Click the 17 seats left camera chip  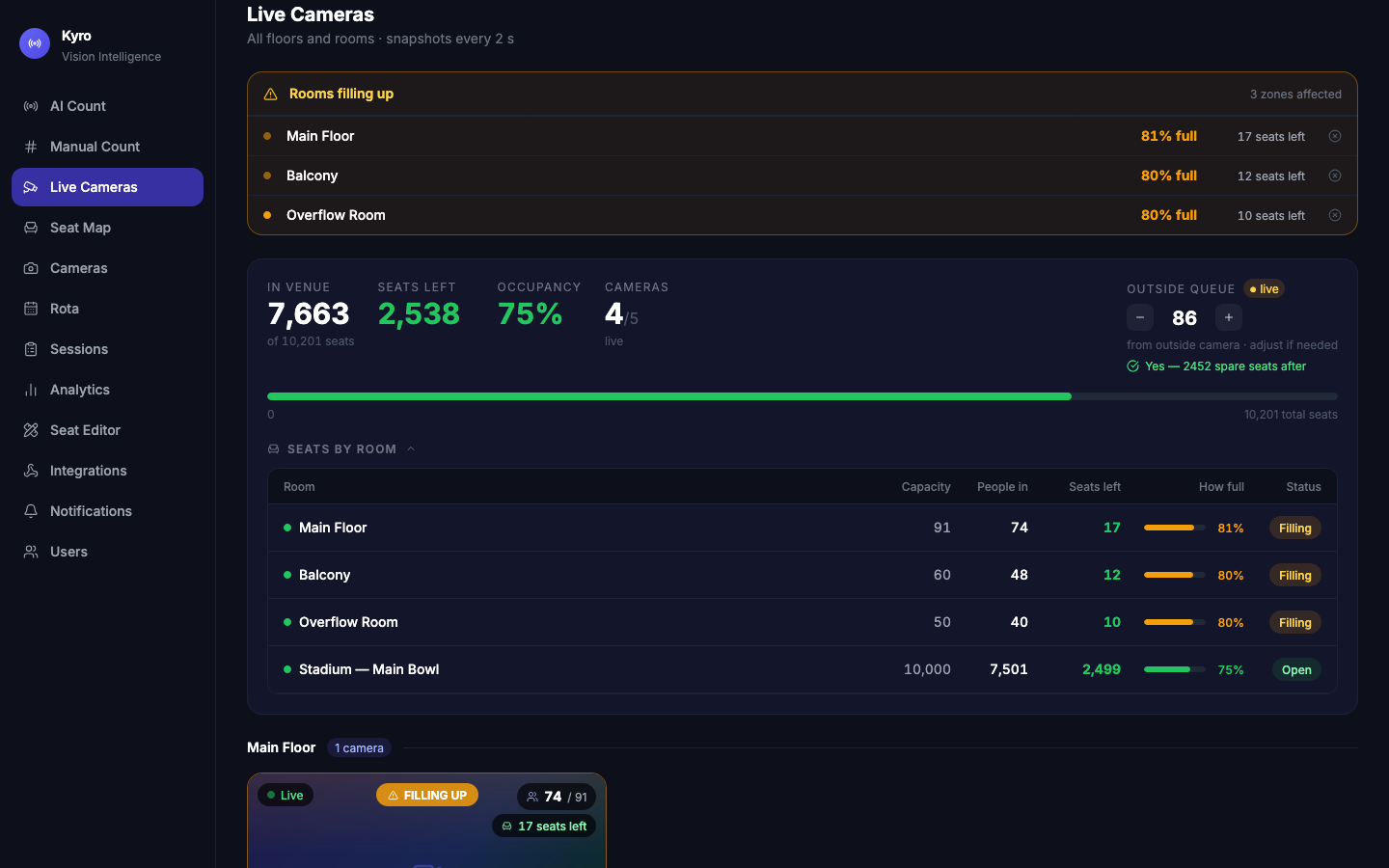[545, 827]
